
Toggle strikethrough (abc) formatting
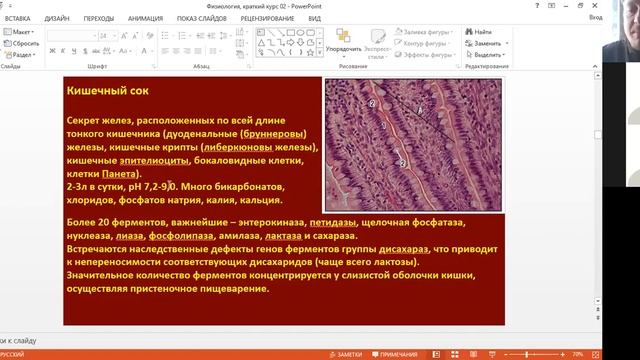click(96, 51)
